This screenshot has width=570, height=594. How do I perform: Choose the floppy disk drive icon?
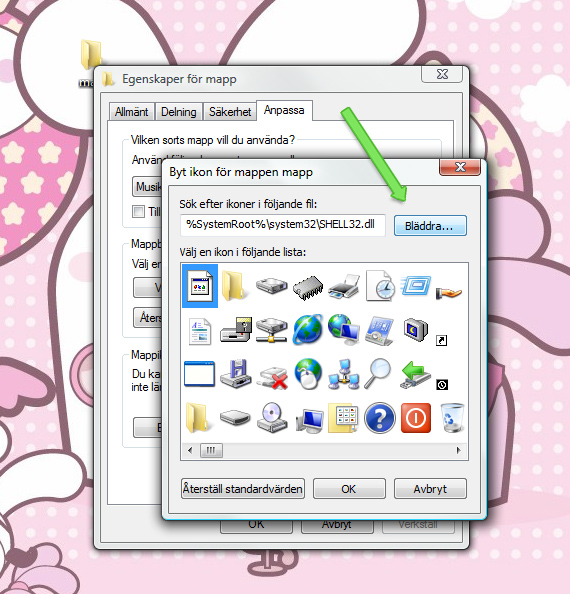point(235,374)
